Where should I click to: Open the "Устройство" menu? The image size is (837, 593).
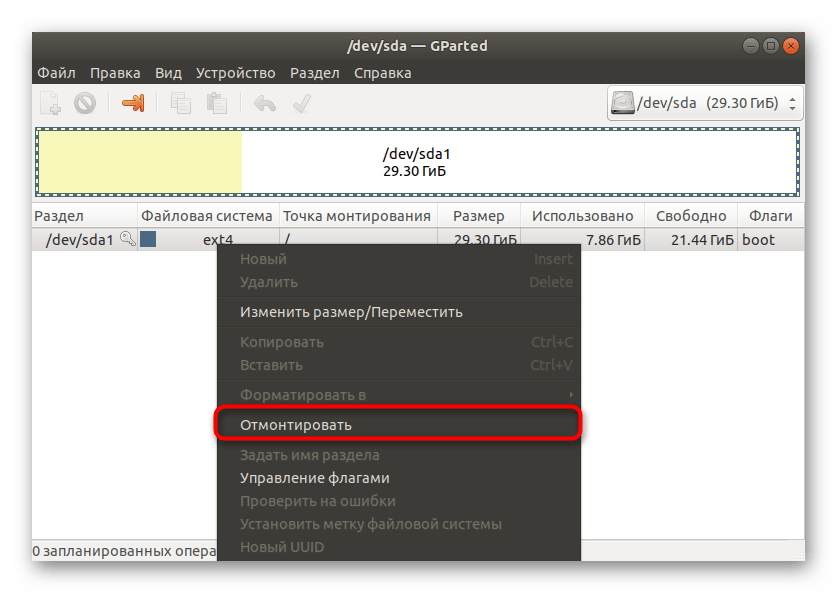(x=235, y=73)
